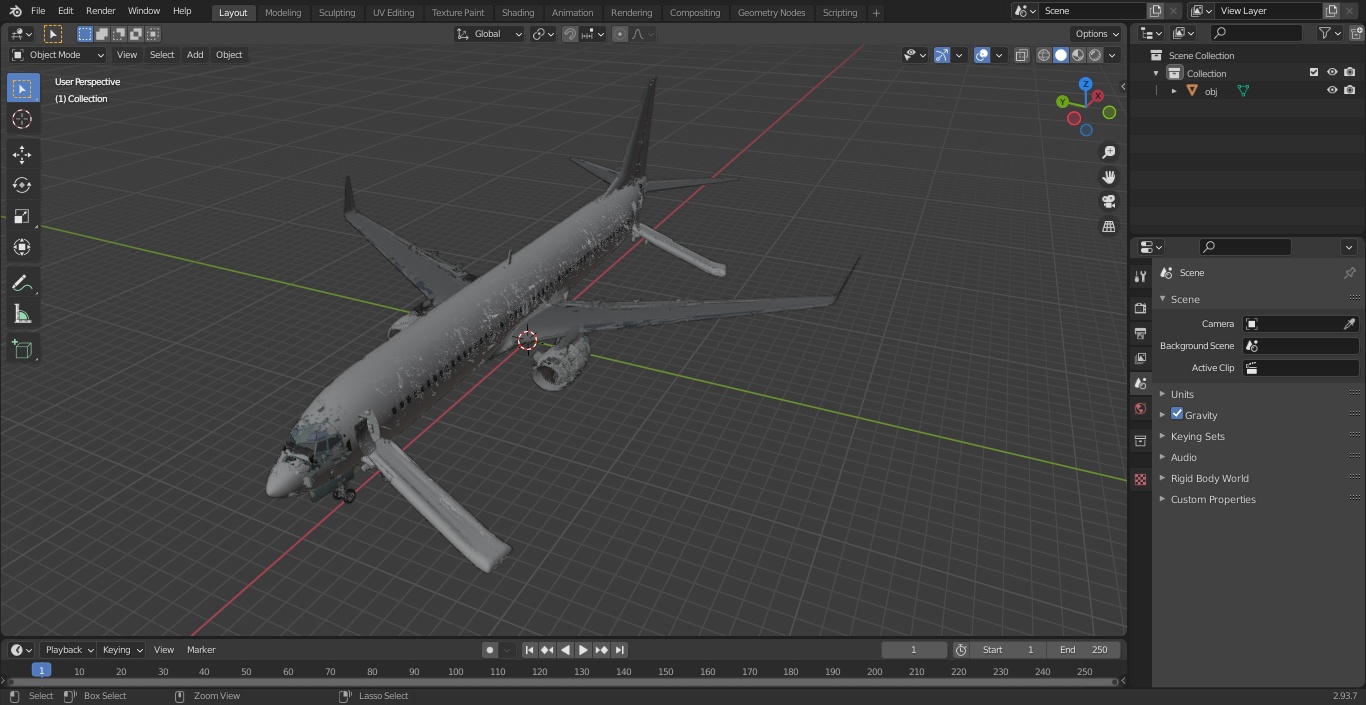Disable obj in renders via camera icon

tap(1349, 90)
